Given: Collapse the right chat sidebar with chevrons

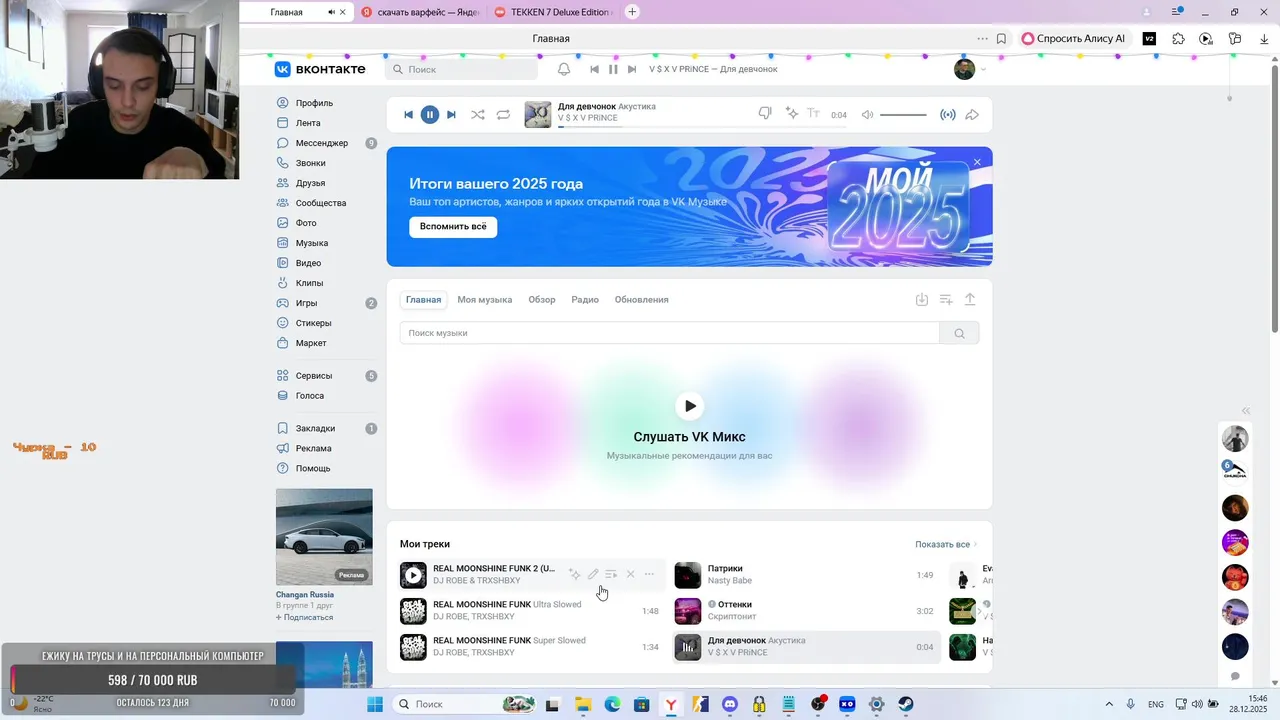Looking at the screenshot, I should (1246, 411).
